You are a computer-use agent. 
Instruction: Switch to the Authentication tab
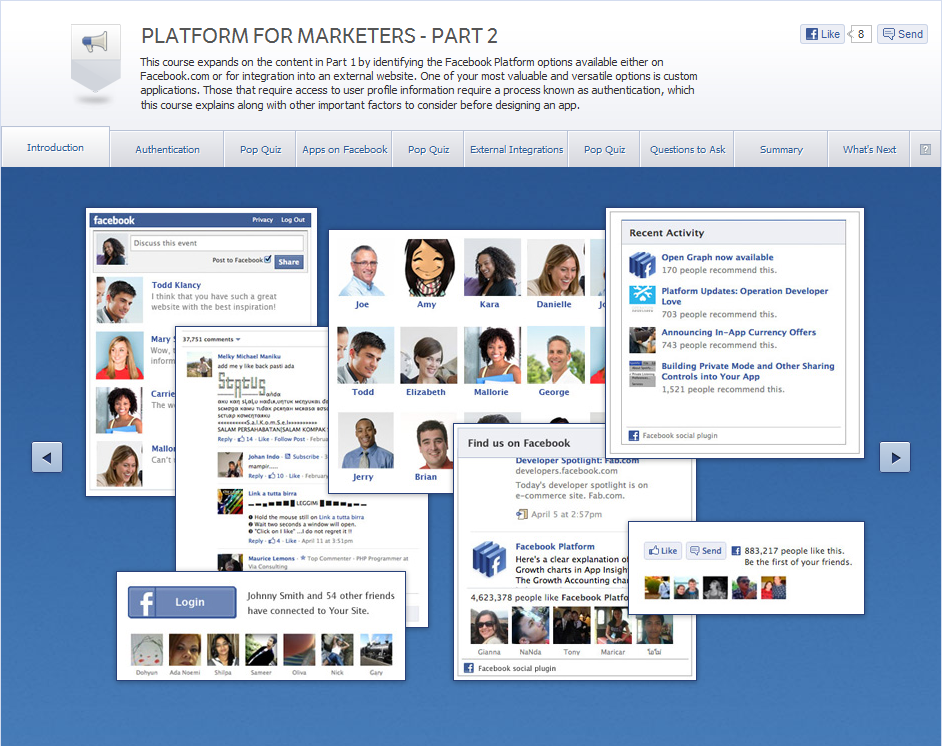[x=167, y=150]
